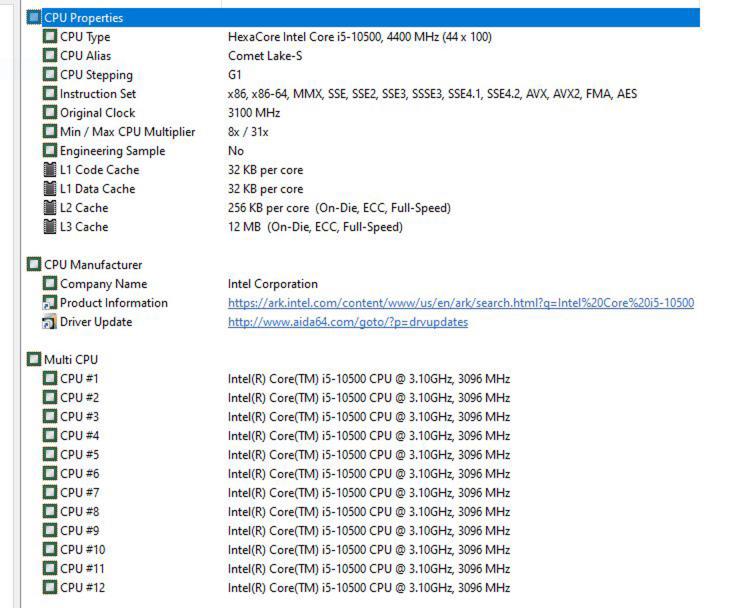The width and height of the screenshot is (744, 608).
Task: Click the G1 stepping value
Action: 234,75
